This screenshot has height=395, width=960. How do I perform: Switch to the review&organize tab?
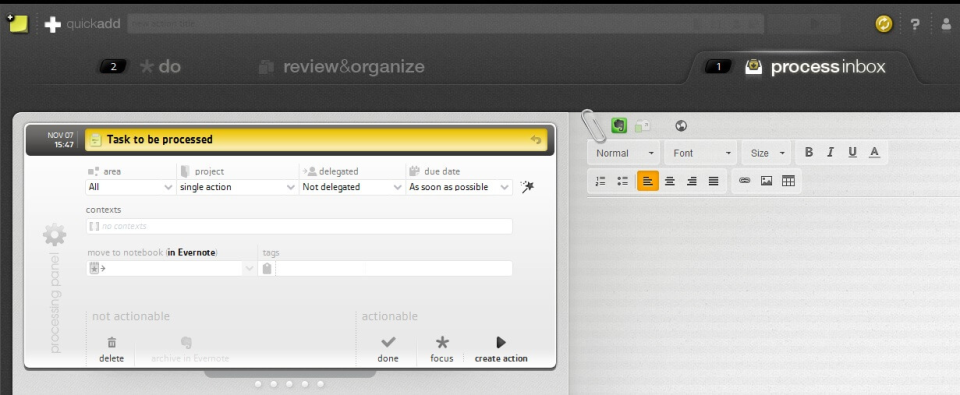(x=342, y=67)
